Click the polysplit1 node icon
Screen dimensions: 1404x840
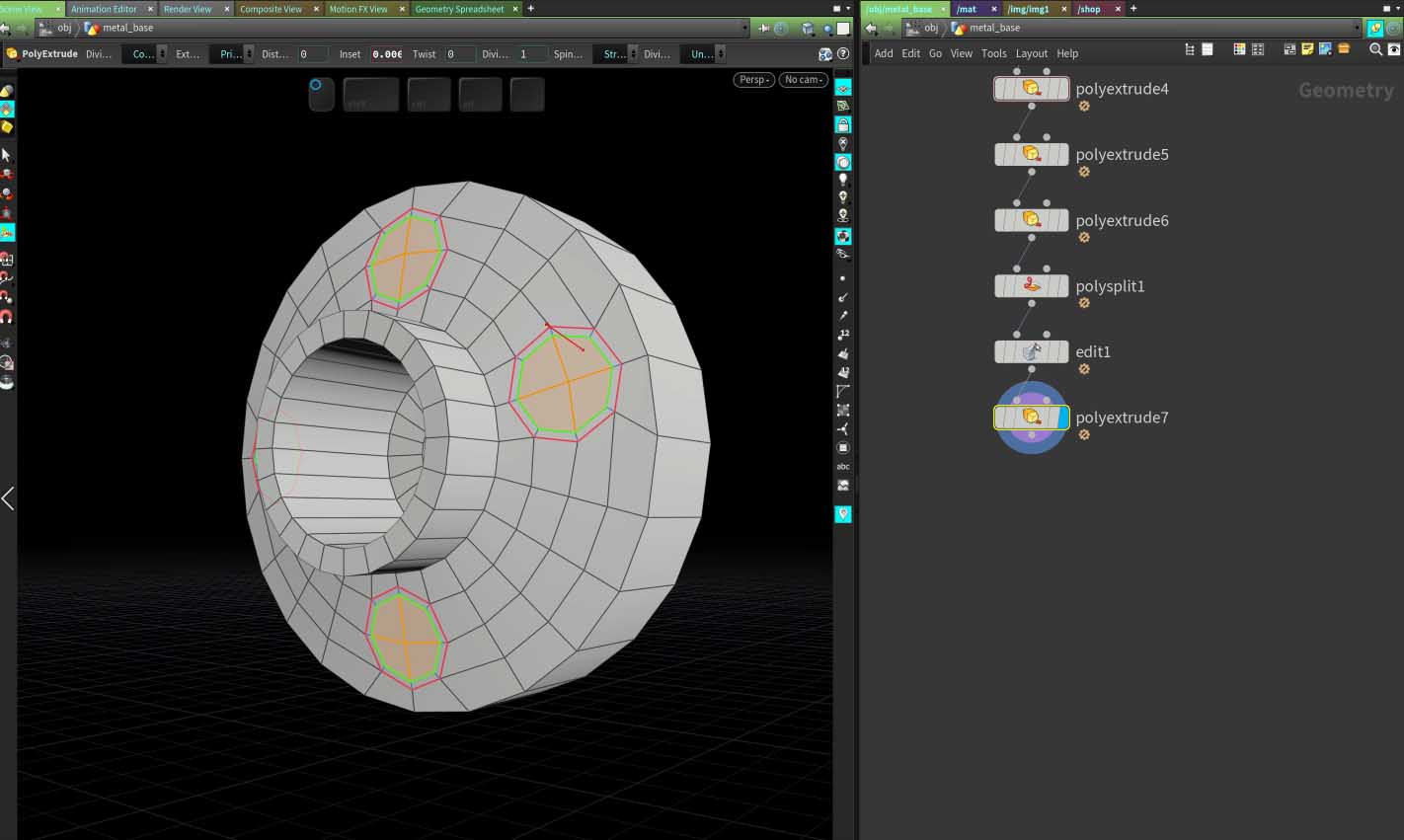click(x=1031, y=286)
